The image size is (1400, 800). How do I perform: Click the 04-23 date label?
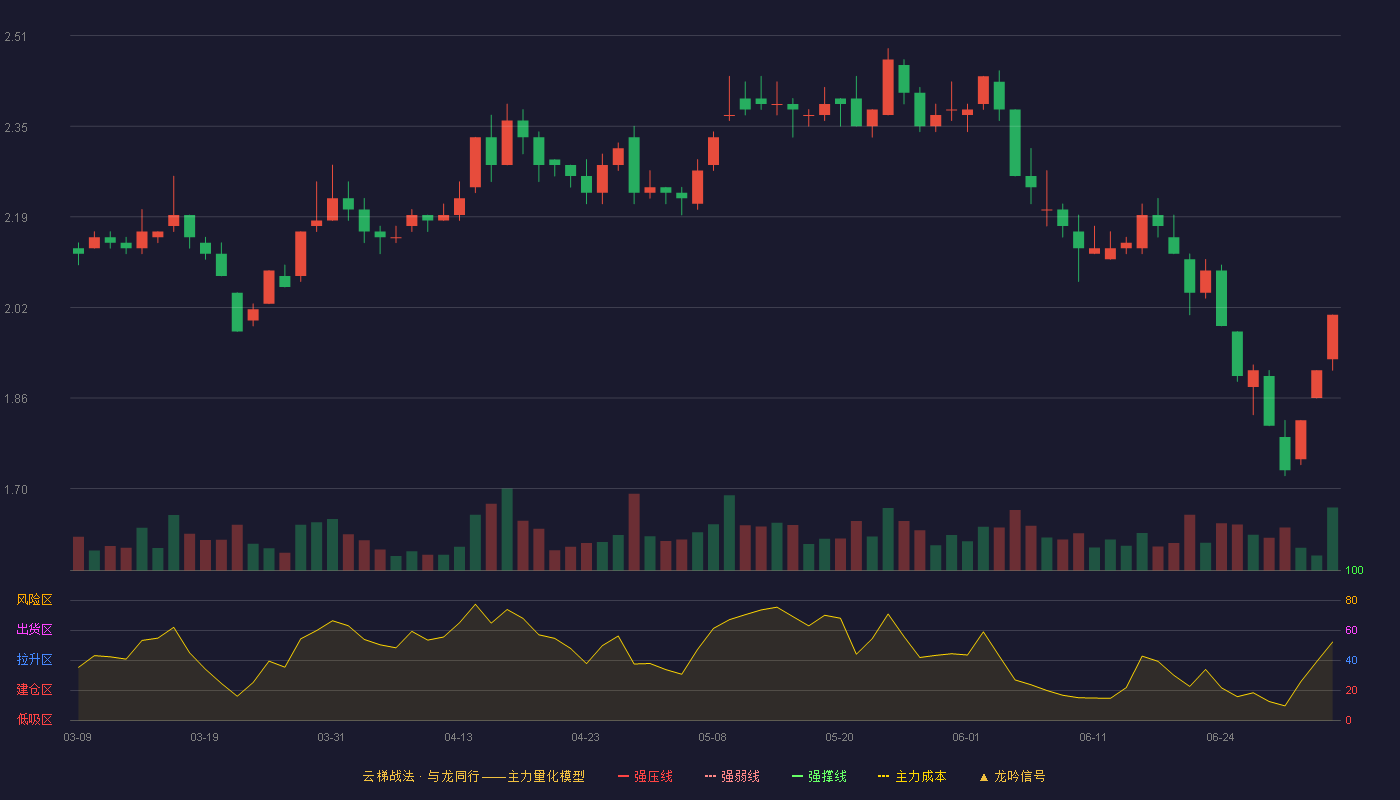(585, 737)
